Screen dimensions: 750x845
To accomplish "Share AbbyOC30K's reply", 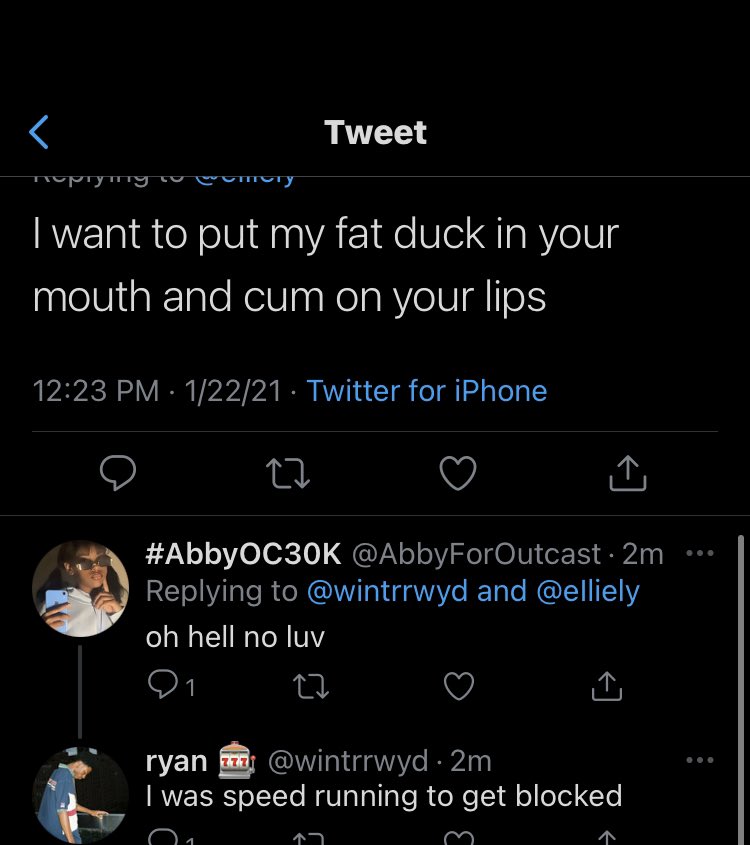I will pos(606,685).
